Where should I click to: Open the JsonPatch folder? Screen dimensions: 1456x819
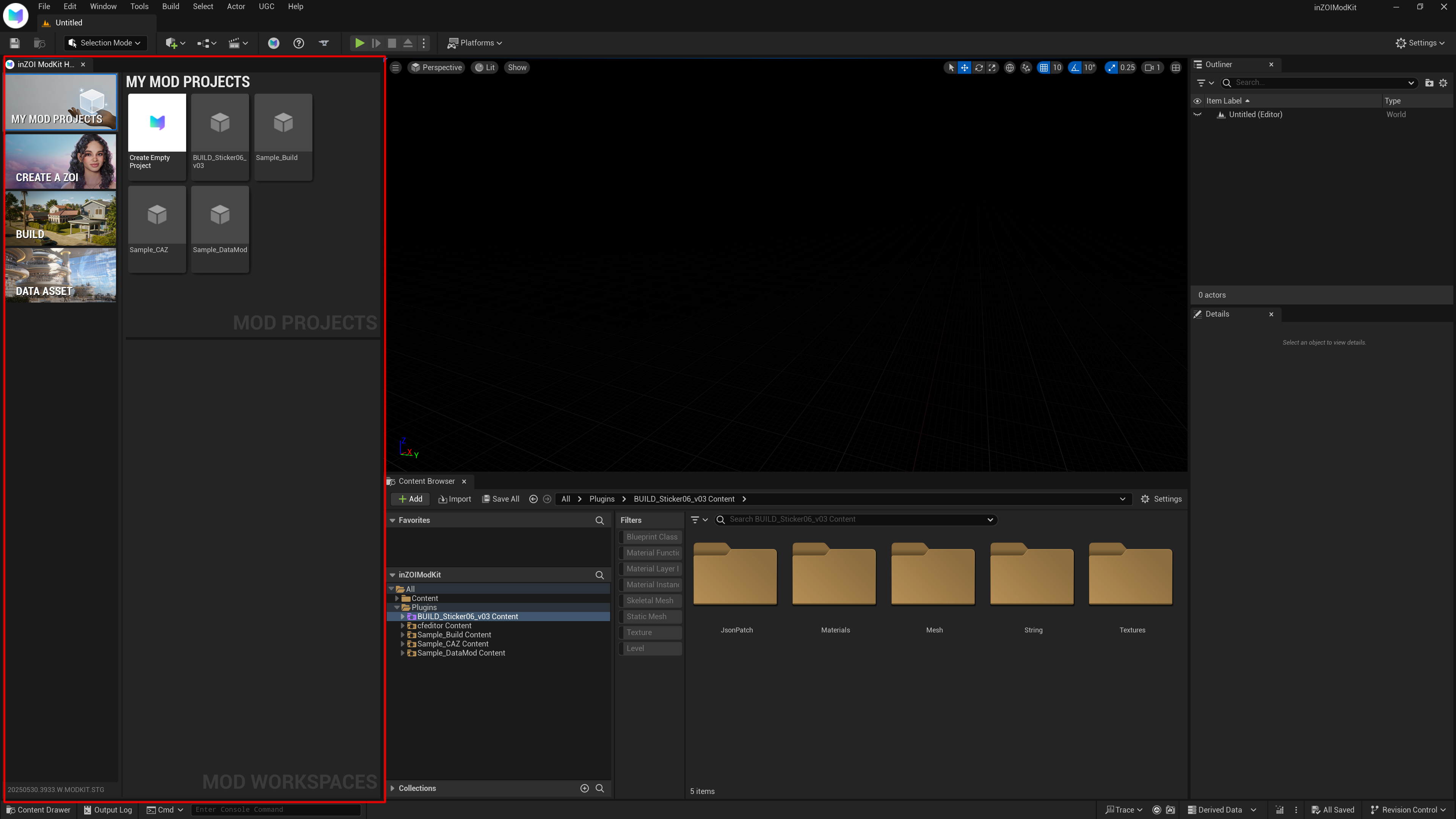(x=736, y=588)
